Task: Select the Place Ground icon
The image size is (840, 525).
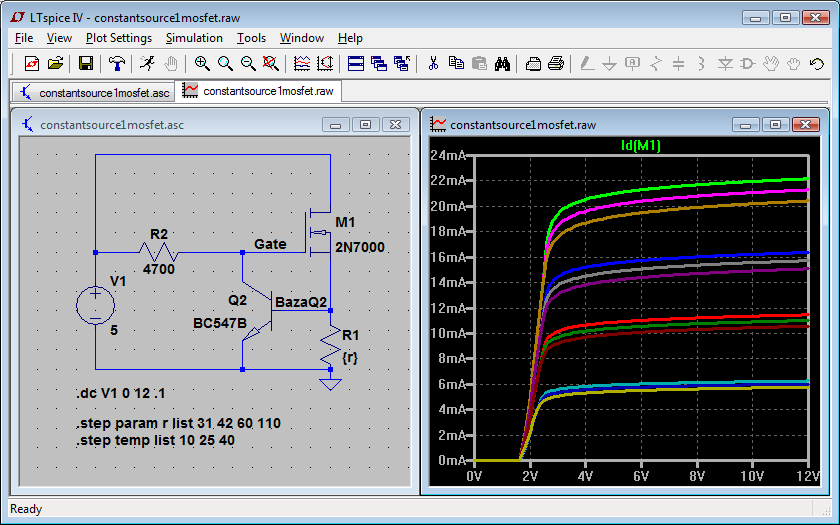Action: point(610,64)
